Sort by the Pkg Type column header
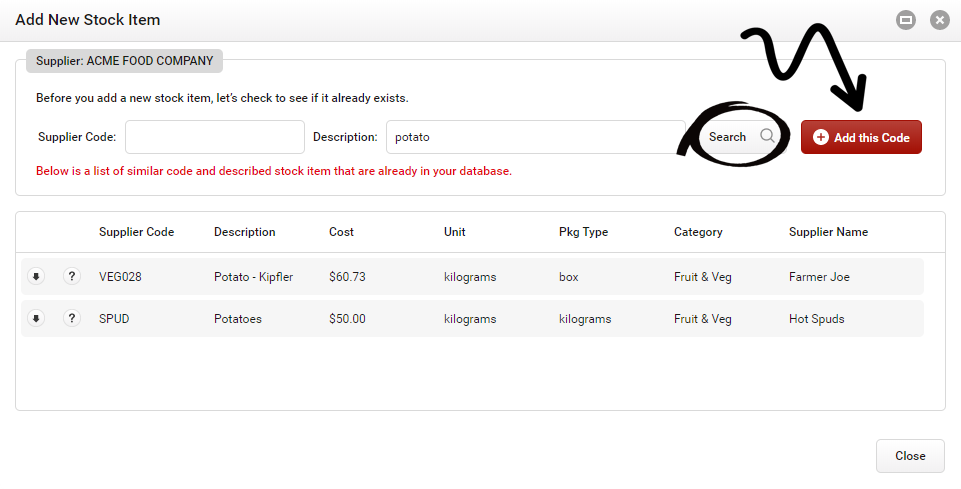Screen dimensions: 961x489 click(583, 232)
